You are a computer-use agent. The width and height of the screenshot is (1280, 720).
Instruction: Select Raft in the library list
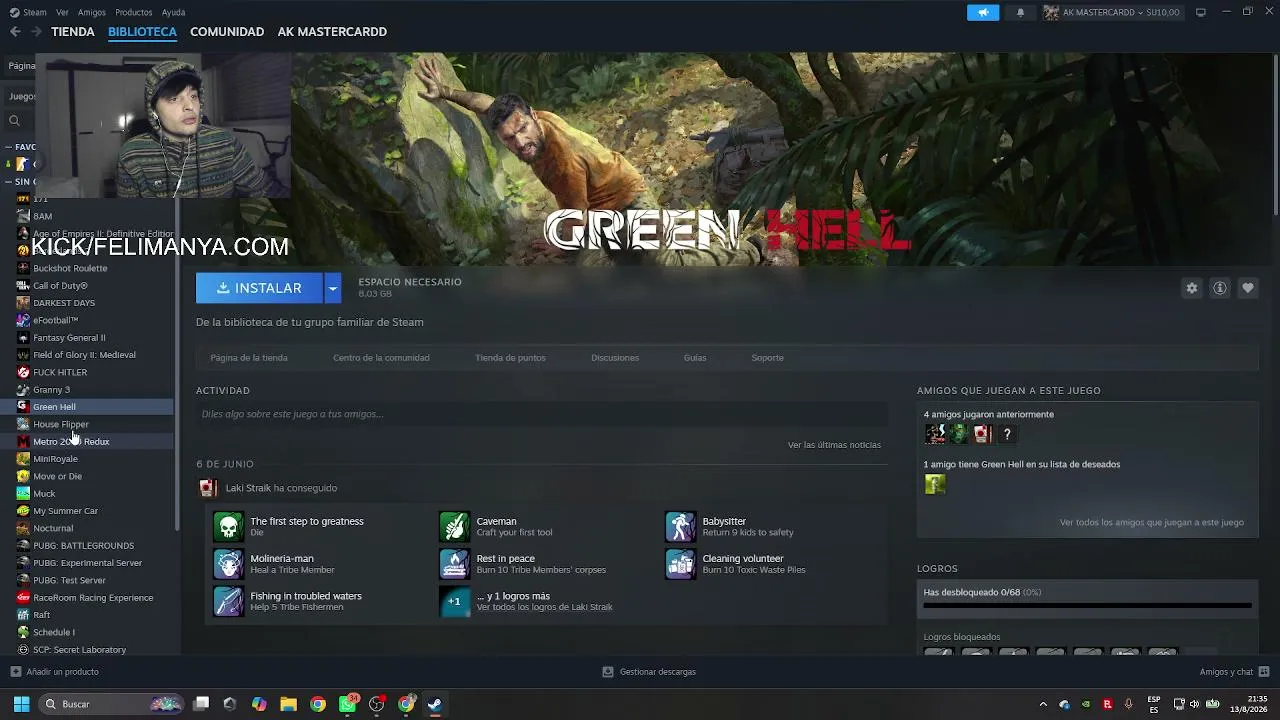[41, 615]
